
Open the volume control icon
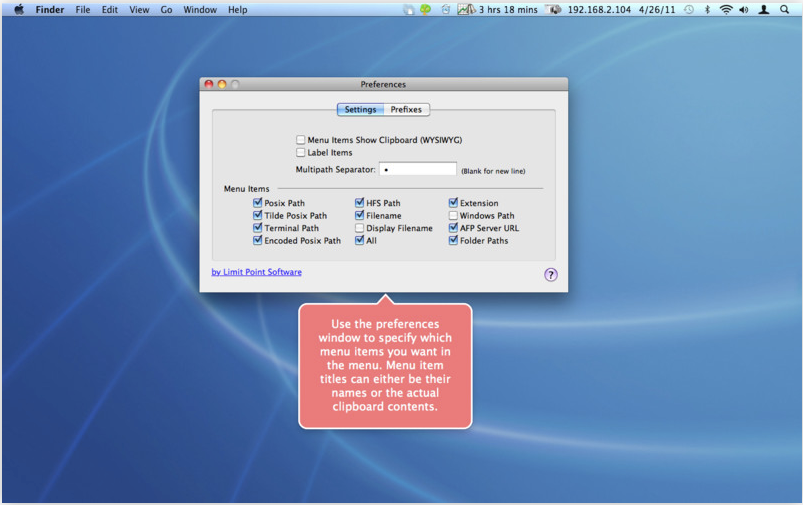(744, 10)
